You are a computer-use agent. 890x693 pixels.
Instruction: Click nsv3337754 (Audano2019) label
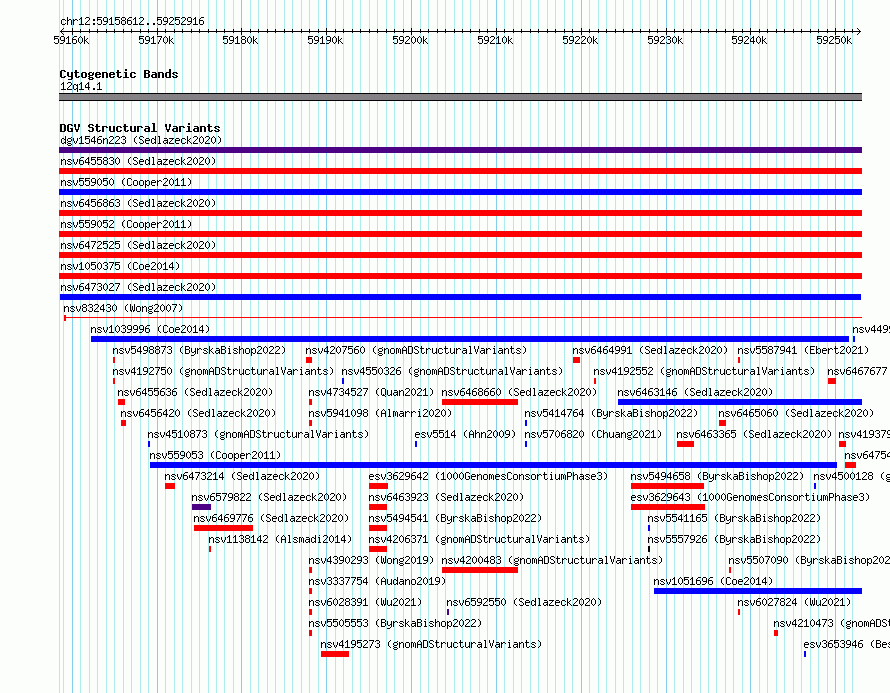(377, 581)
